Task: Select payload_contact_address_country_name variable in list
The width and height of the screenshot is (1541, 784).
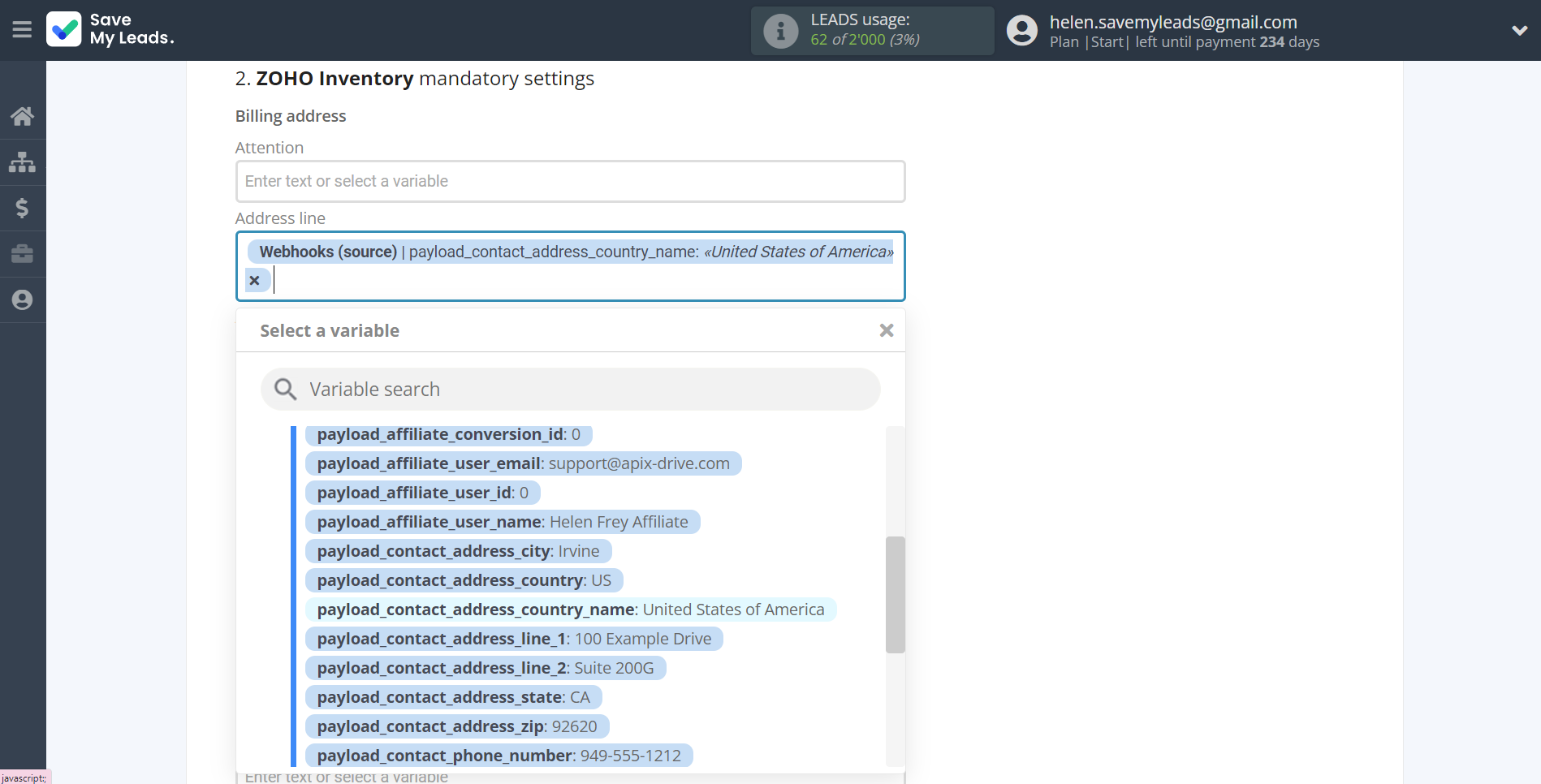Action: pos(571,610)
